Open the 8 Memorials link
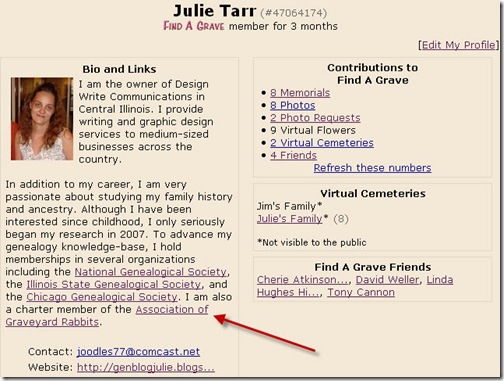 click(x=300, y=93)
